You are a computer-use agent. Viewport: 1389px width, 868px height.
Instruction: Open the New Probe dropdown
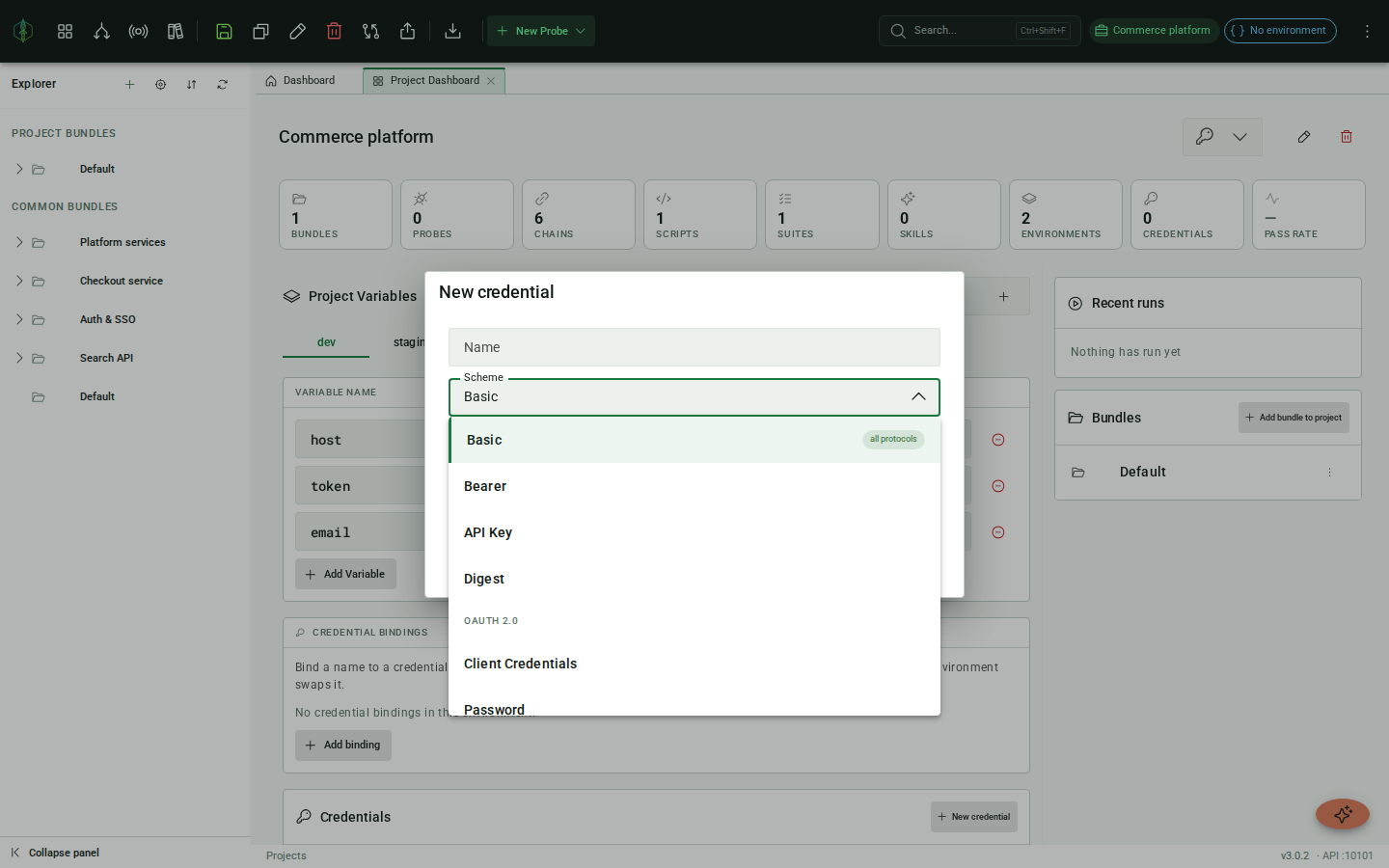coord(541,31)
